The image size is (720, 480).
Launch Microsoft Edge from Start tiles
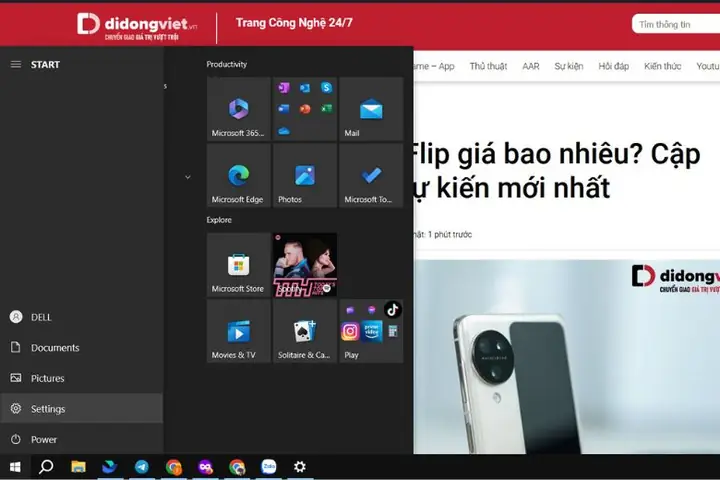238,175
